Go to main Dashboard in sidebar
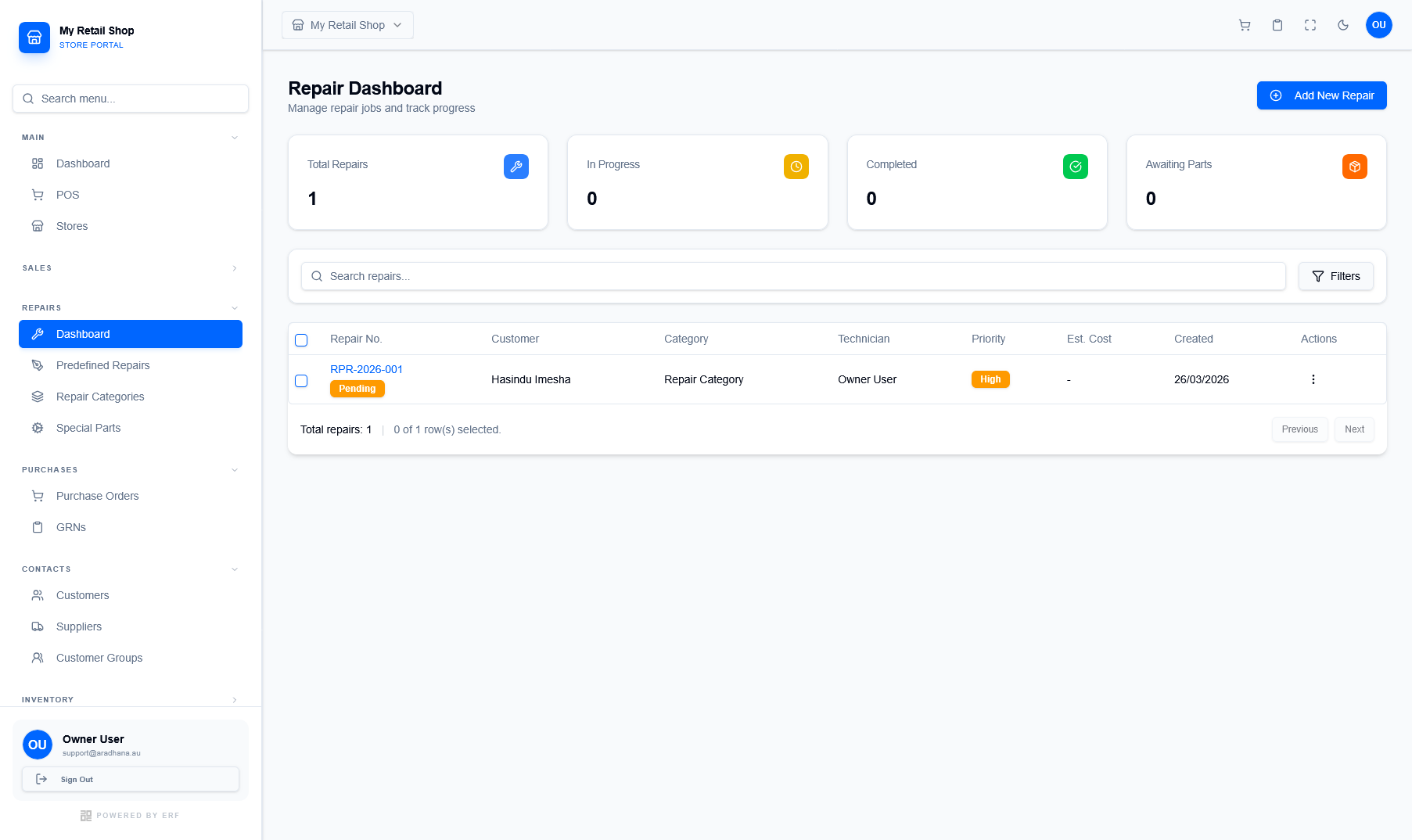This screenshot has width=1412, height=840. 131,163
